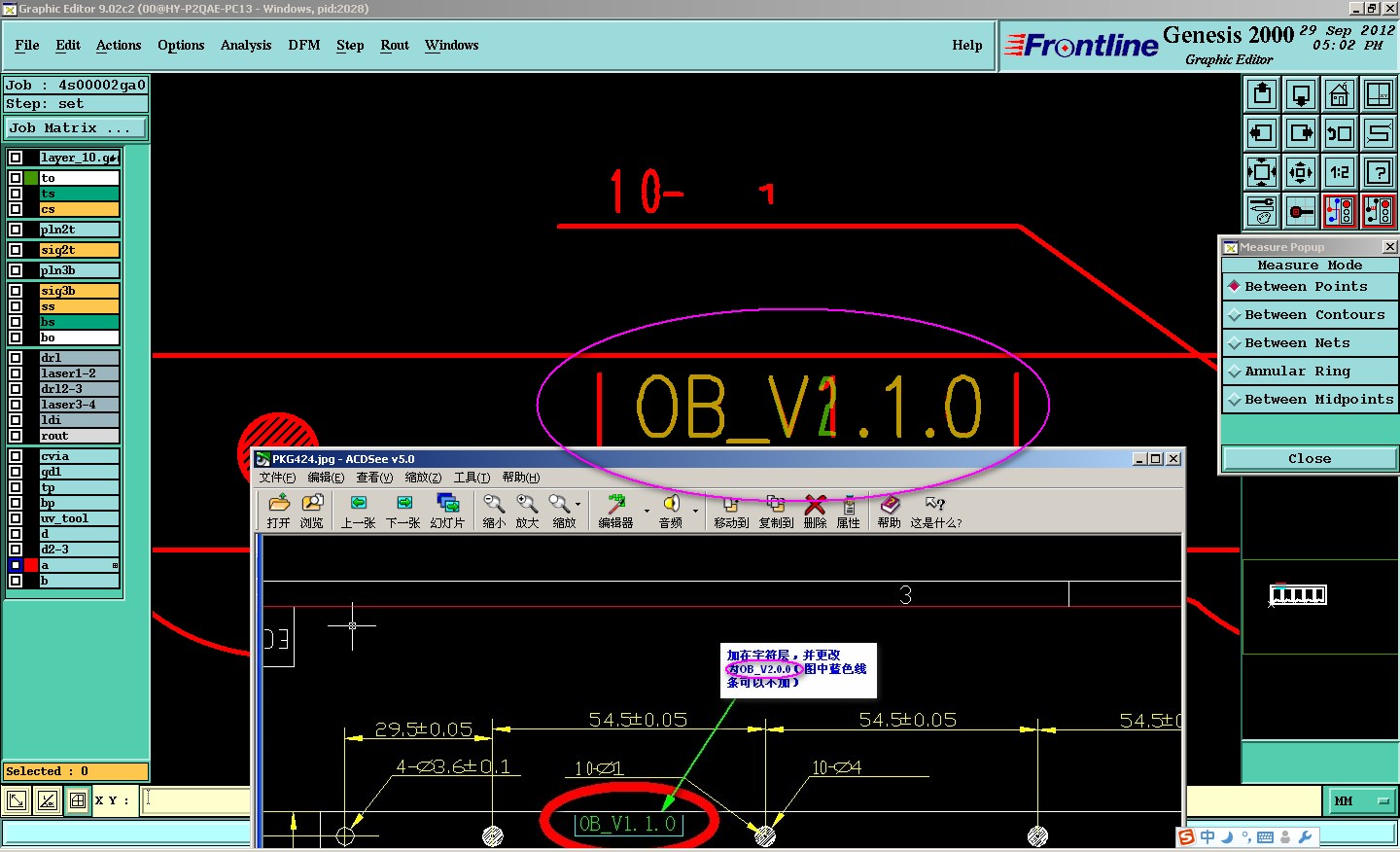Screen dimensions: 1400x852
Task: Click ACDSee open file icon (打开)
Action: pos(279,511)
